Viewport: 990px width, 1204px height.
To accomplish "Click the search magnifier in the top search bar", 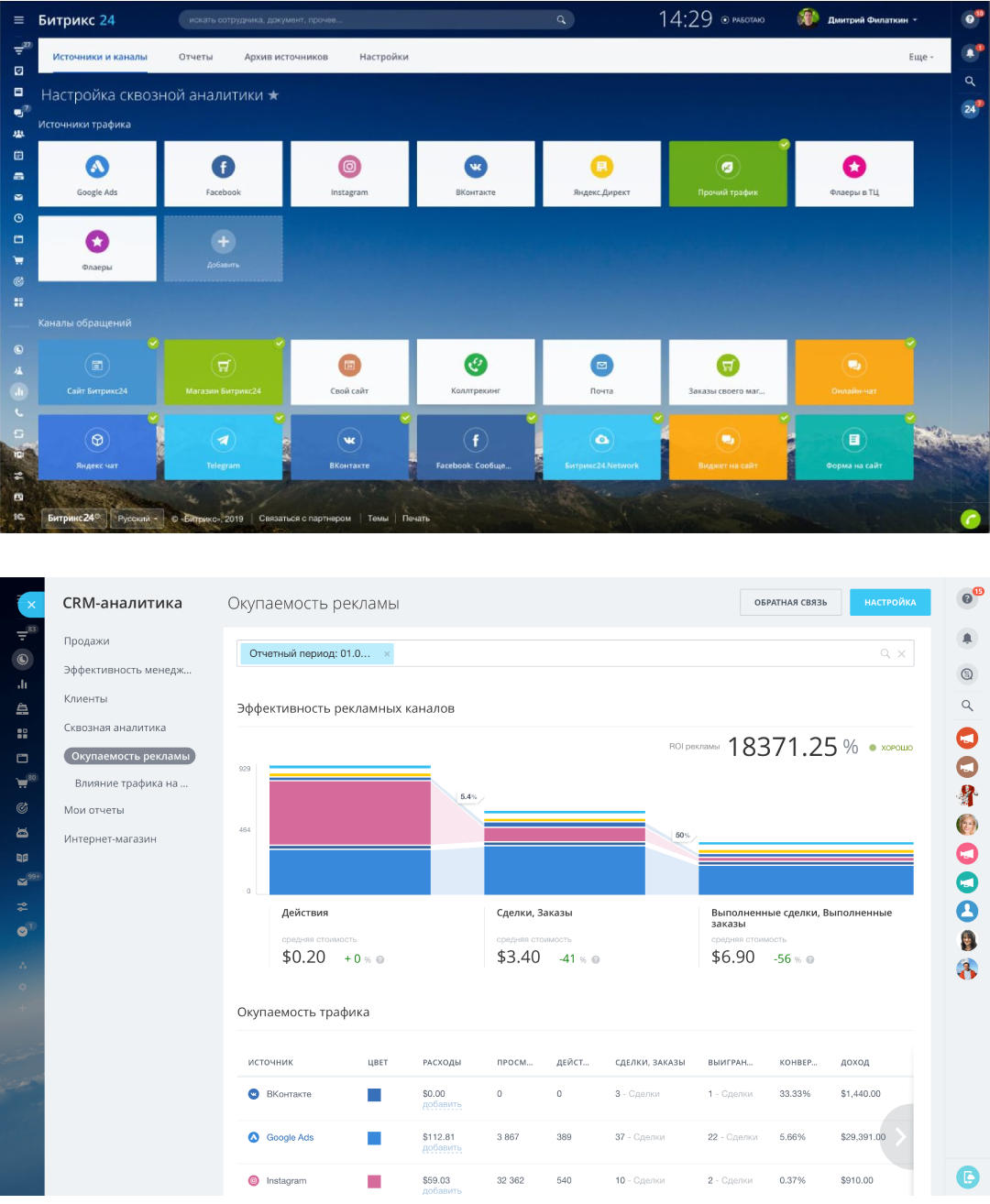I will [x=561, y=19].
